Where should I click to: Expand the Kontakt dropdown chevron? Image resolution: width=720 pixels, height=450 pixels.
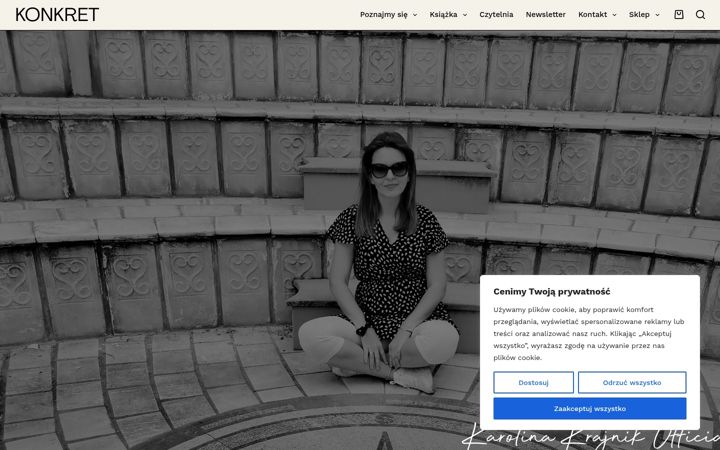[614, 15]
